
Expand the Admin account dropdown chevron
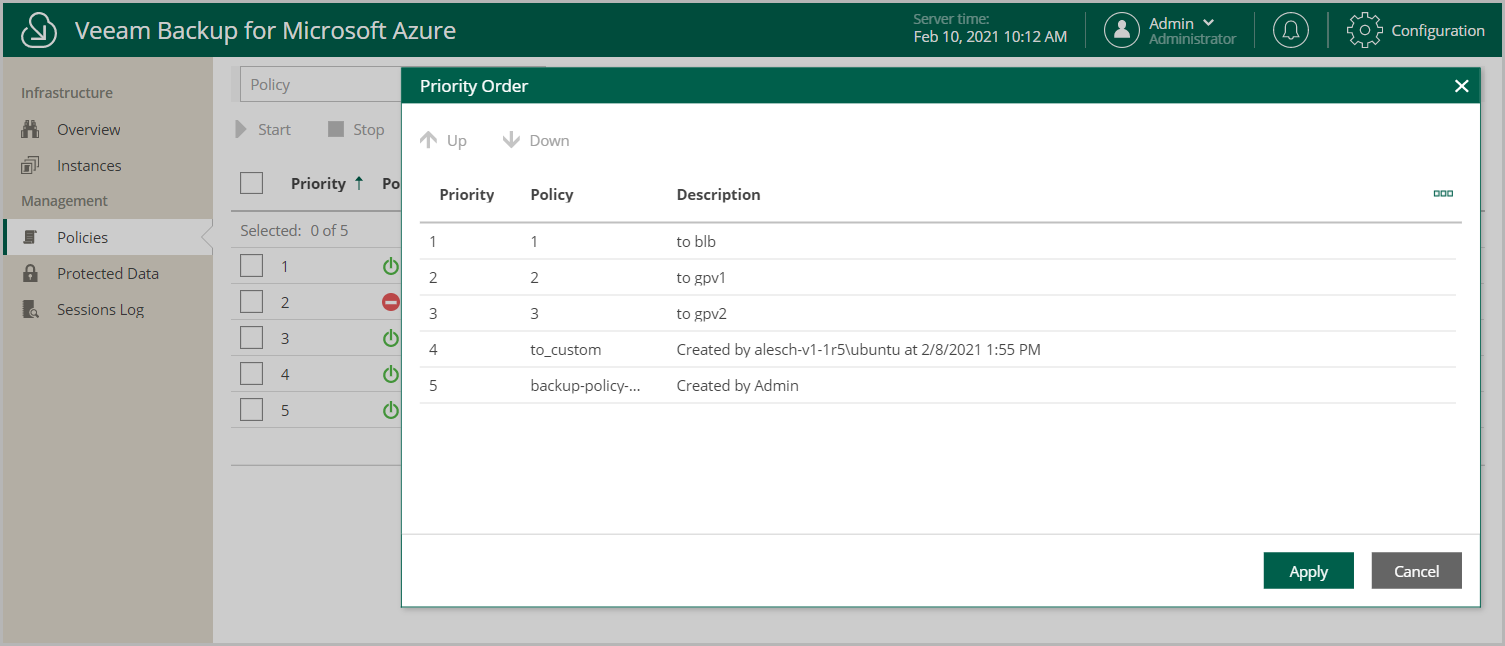(x=1209, y=22)
